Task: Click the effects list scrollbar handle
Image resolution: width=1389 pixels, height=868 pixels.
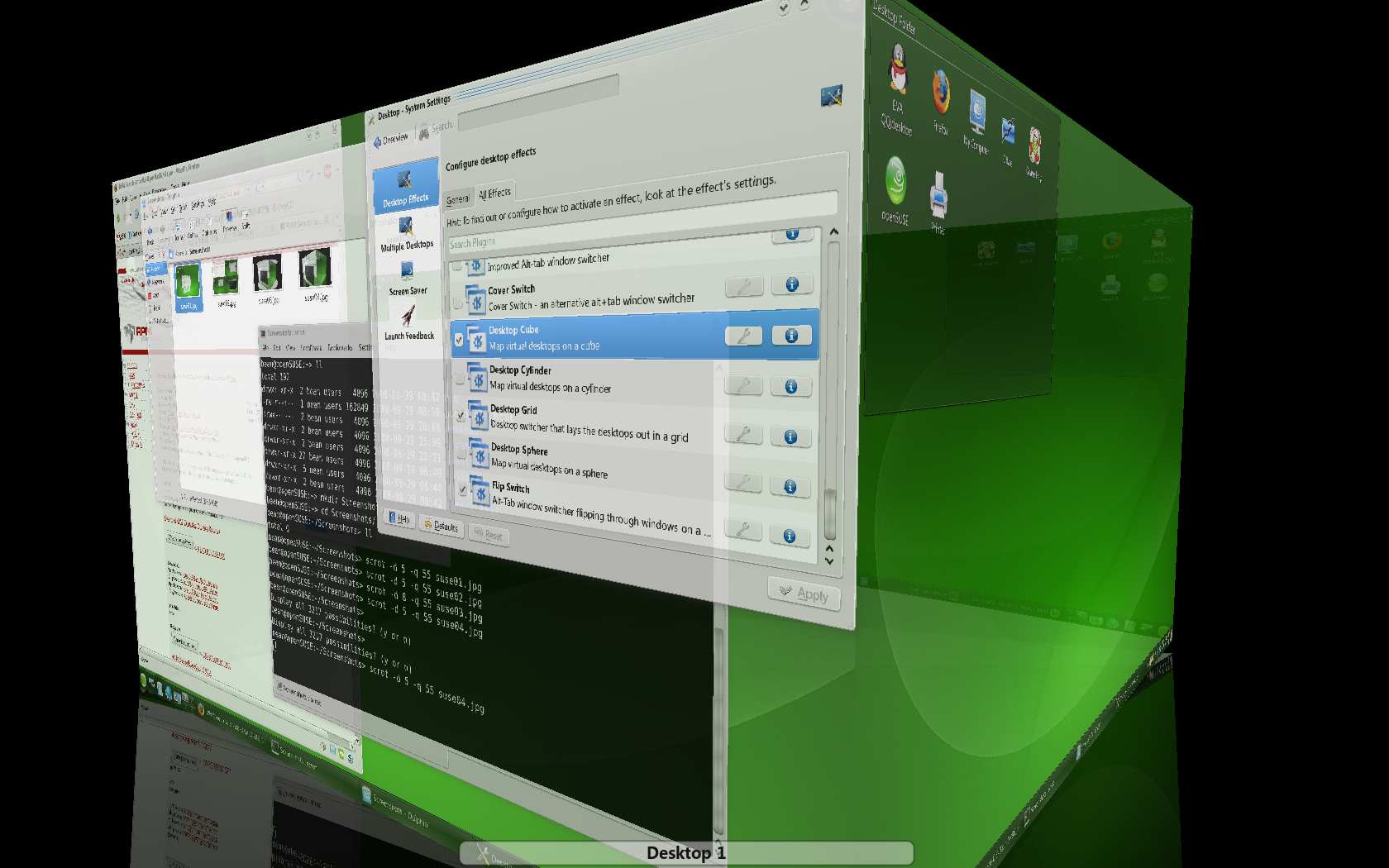Action: tap(830, 513)
